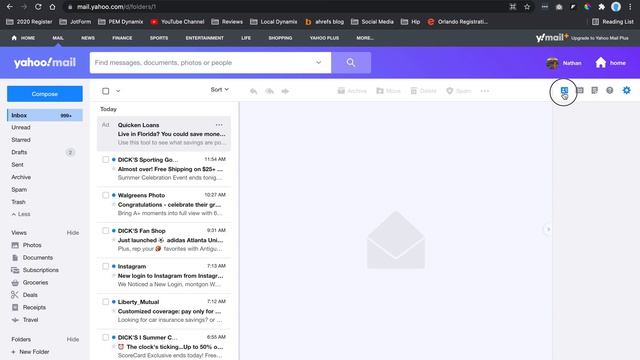Go to SPORTS in Yahoo navigation
Screen dimensions: 640x360
tap(159, 38)
